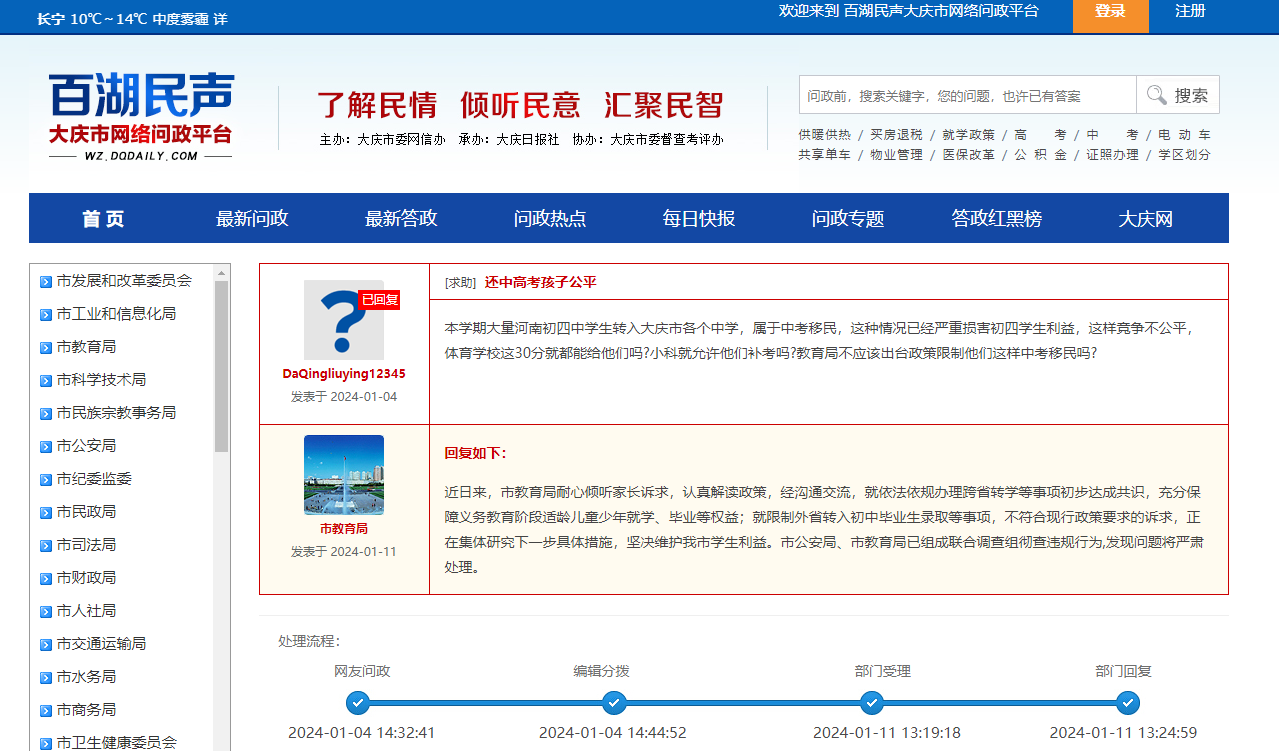Select 市交通运输局 in the department list
The height and width of the screenshot is (751, 1279).
101,644
